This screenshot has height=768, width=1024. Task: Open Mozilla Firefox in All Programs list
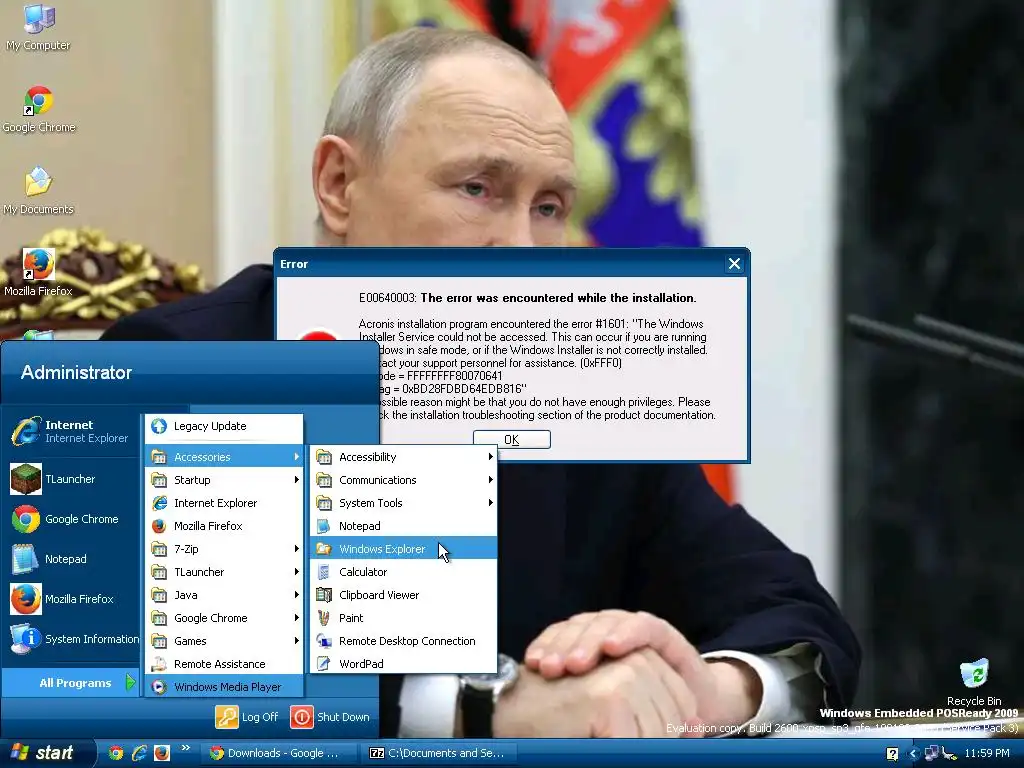[x=224, y=526]
